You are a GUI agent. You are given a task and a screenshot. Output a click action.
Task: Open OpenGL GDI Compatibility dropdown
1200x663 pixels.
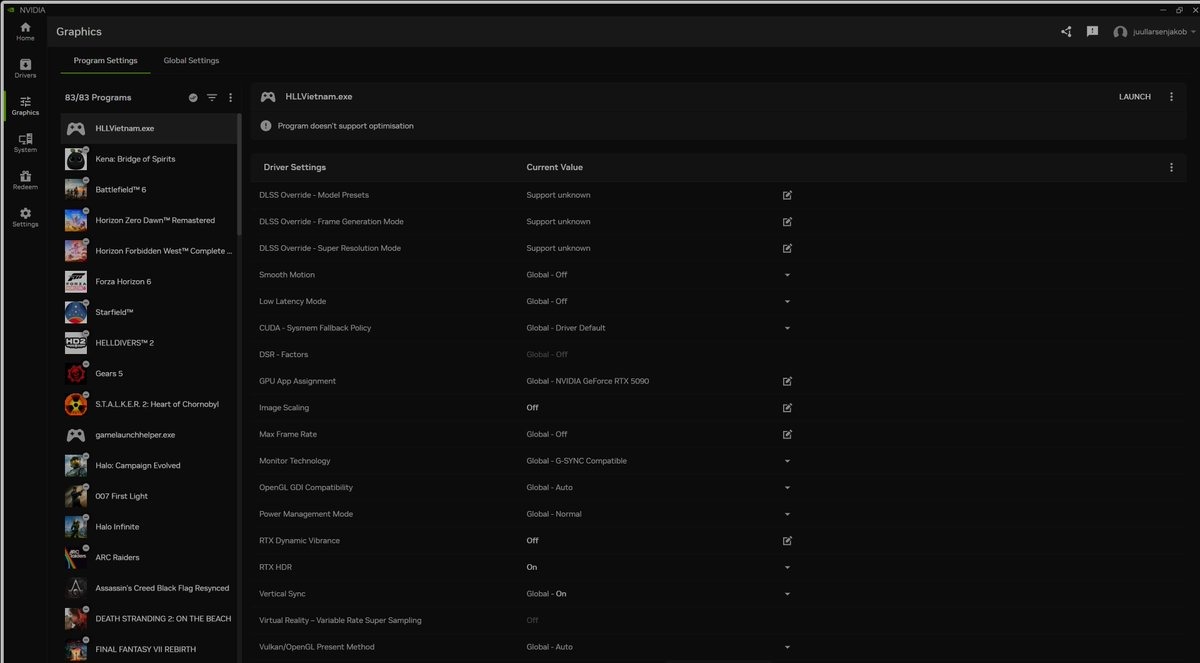click(787, 488)
